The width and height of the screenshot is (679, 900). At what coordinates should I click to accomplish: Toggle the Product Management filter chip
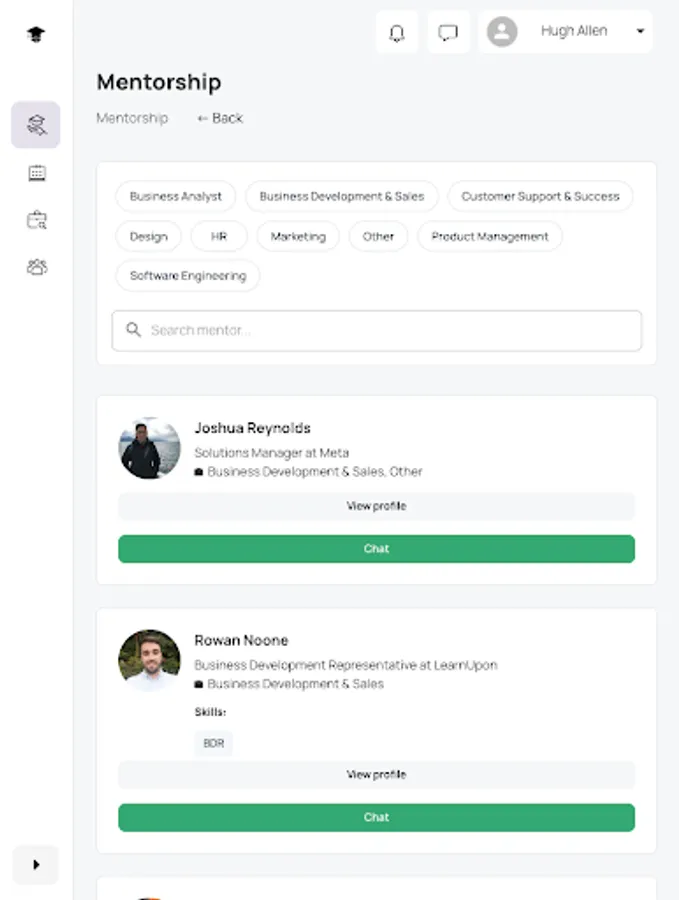[490, 236]
